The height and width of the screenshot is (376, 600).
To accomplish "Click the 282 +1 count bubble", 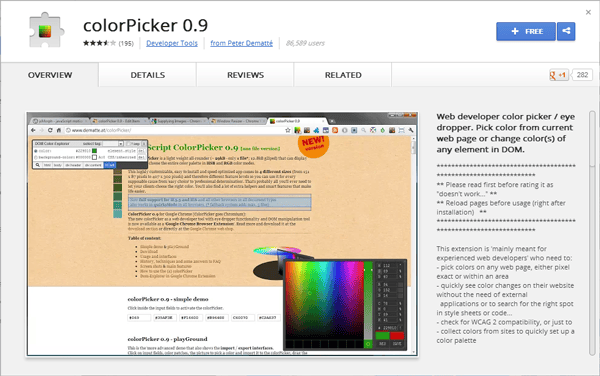I will point(582,75).
